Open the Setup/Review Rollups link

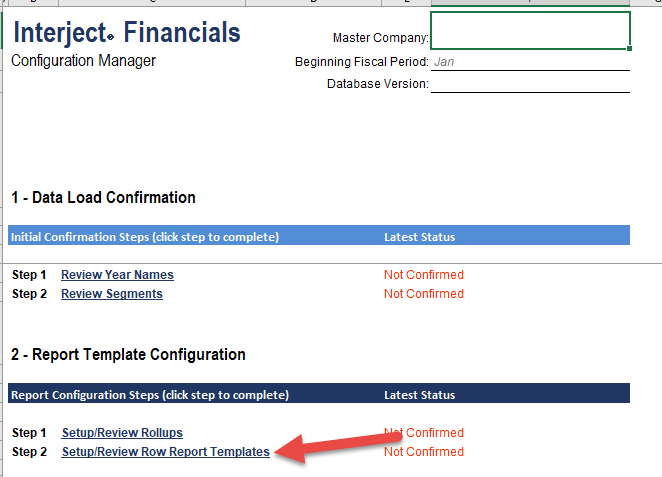[x=122, y=433]
